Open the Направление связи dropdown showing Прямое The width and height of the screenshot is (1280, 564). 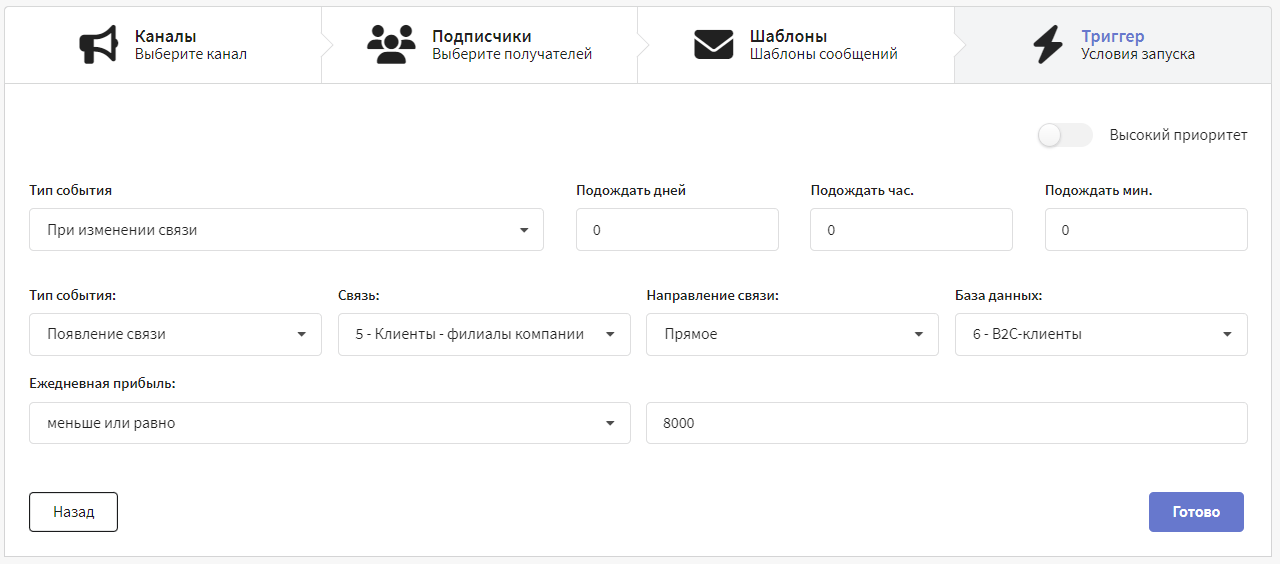(x=792, y=334)
